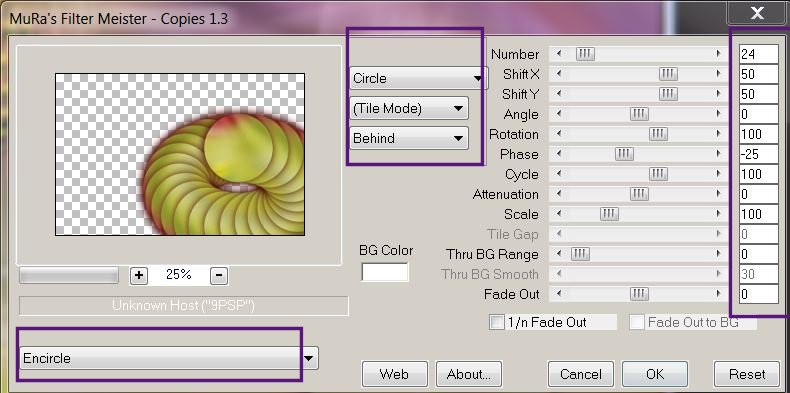This screenshot has width=790, height=393.
Task: Open the Circle shape dropdown
Action: [418, 78]
